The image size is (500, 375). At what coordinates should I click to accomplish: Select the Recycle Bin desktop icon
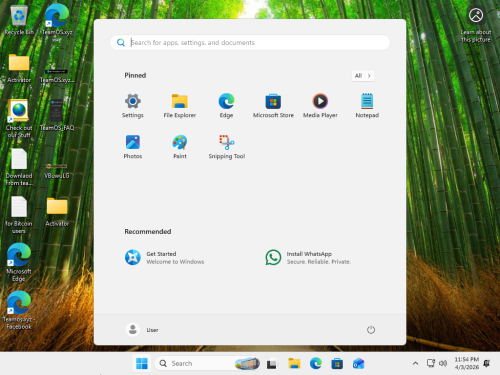pos(19,20)
